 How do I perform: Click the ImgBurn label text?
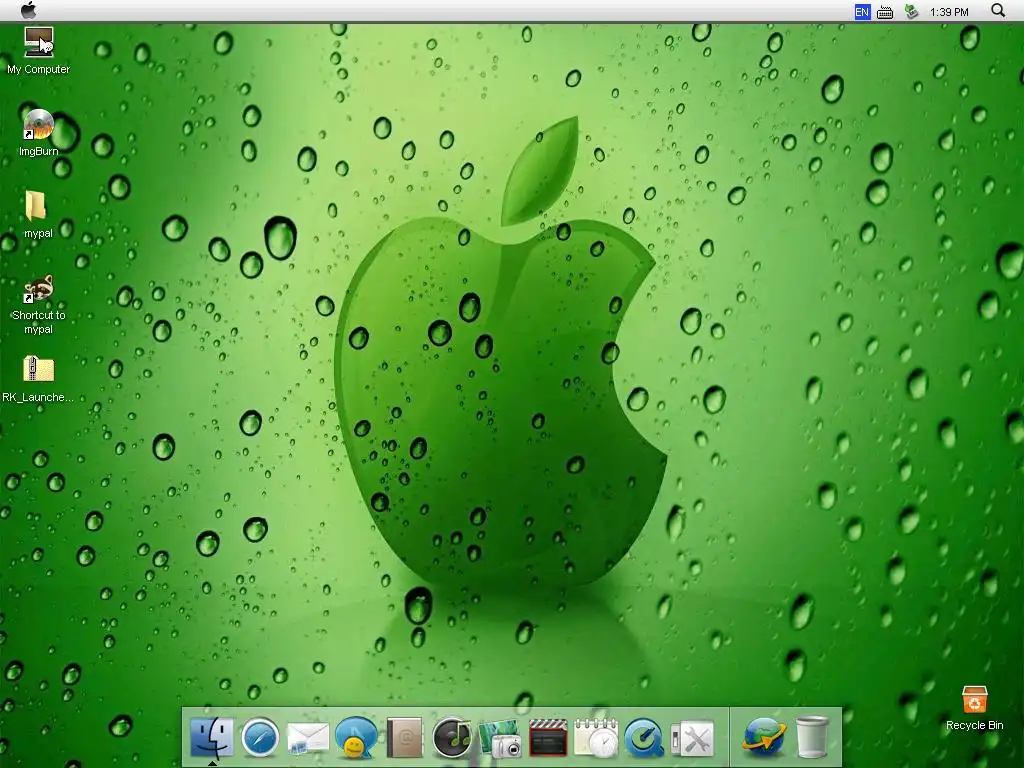[x=39, y=152]
